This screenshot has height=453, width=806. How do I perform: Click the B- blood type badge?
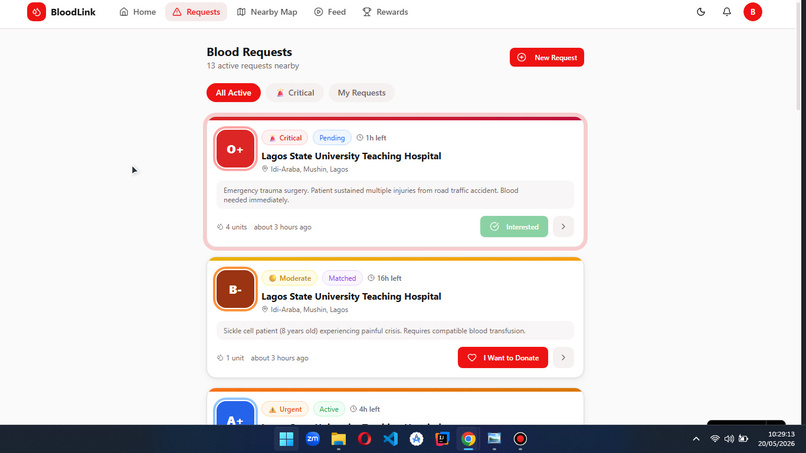click(235, 289)
